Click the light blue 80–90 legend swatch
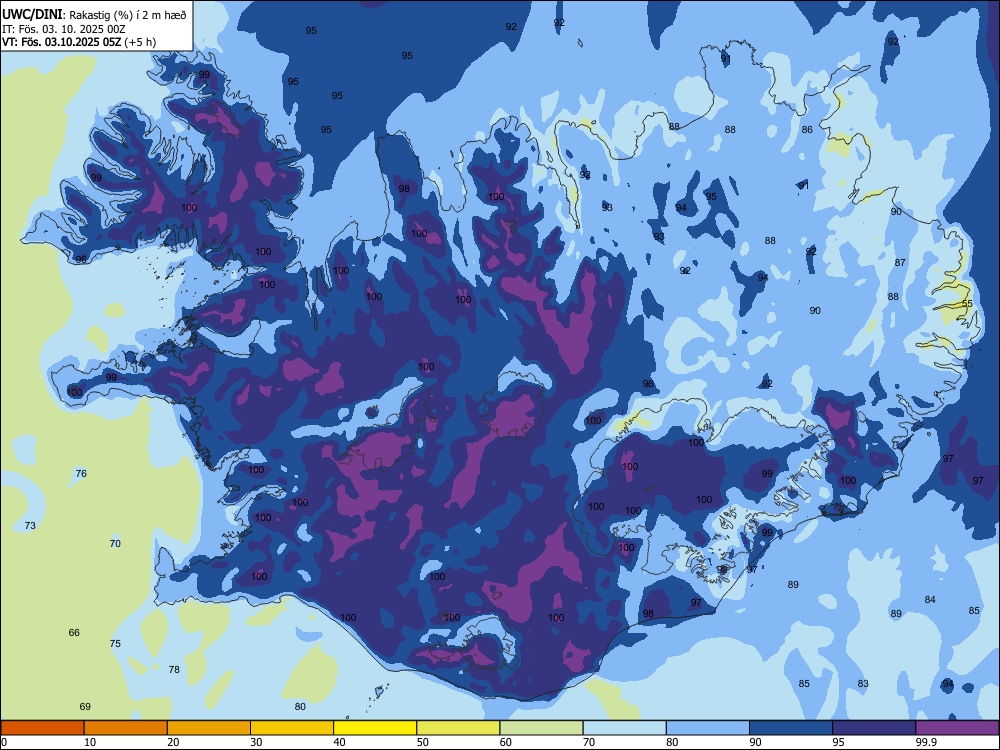This screenshot has height=750, width=1000. (x=708, y=728)
